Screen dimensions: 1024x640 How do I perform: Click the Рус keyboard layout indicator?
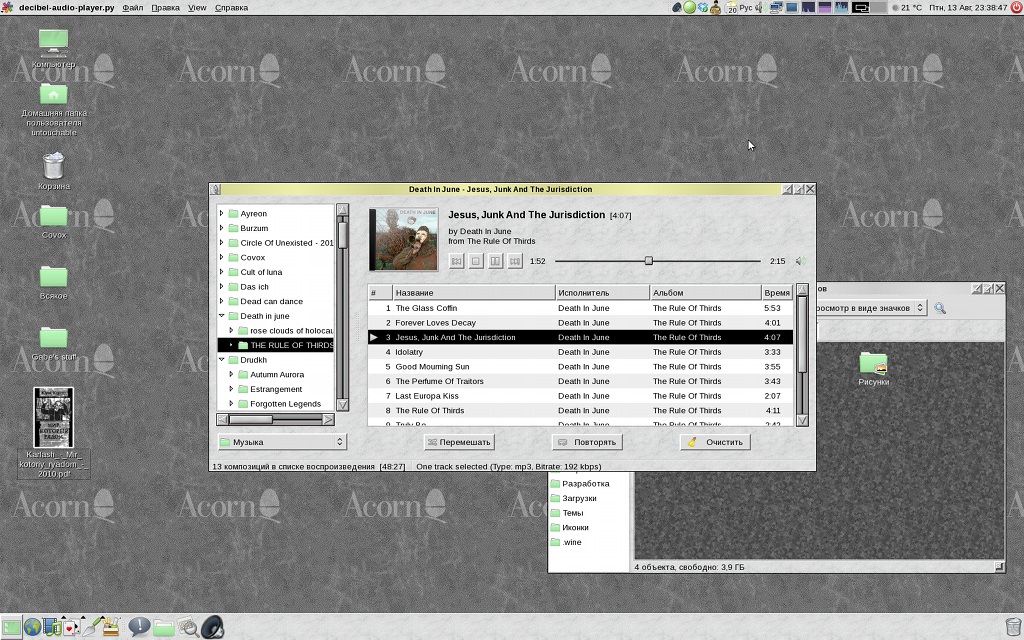745,8
